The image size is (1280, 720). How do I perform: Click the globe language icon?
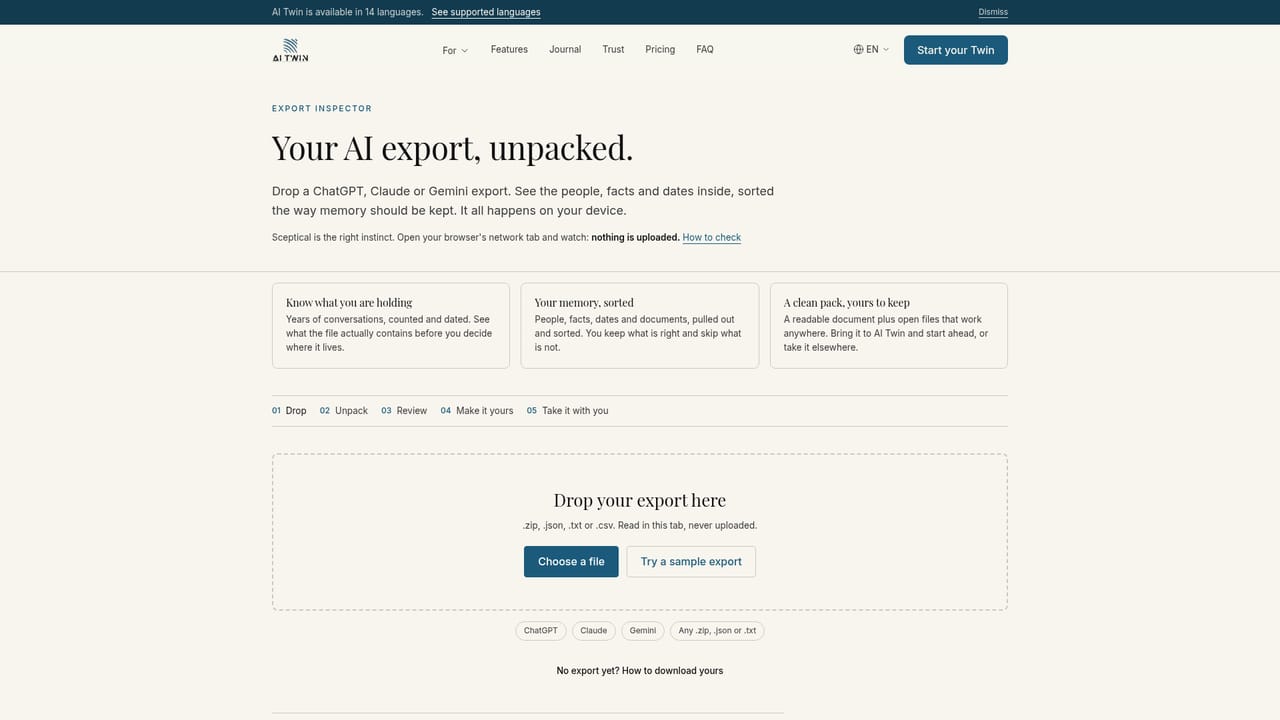click(858, 49)
